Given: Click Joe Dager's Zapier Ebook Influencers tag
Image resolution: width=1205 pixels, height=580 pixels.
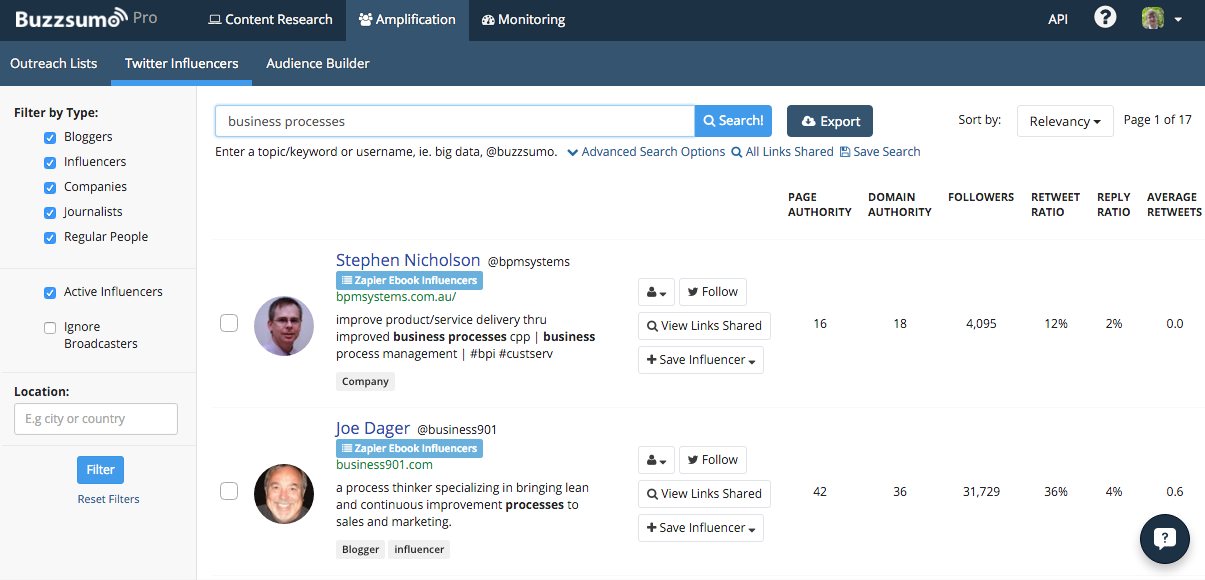Looking at the screenshot, I should (409, 449).
